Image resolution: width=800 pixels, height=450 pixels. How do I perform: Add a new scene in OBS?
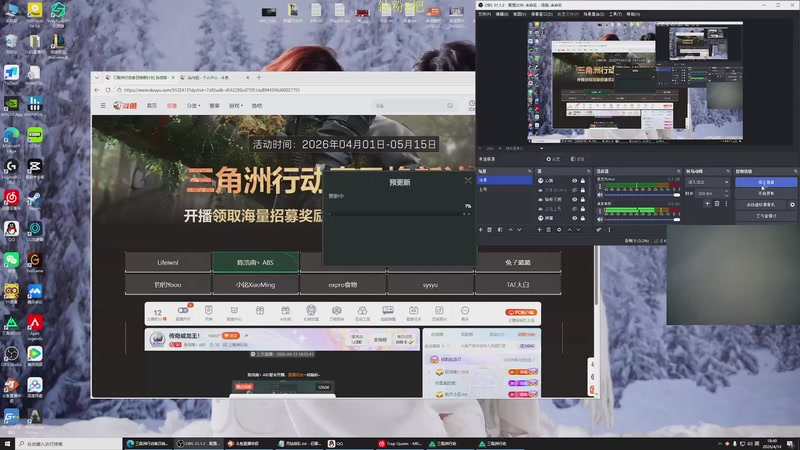pyautogui.click(x=480, y=230)
